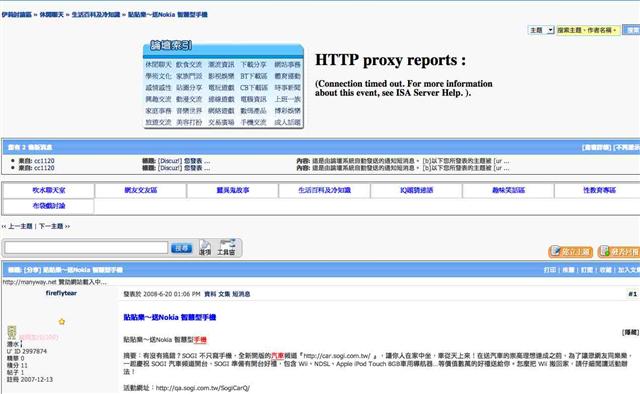640x394 pixels.
Task: Click the 論壇索引 panel header
Action: (171, 46)
